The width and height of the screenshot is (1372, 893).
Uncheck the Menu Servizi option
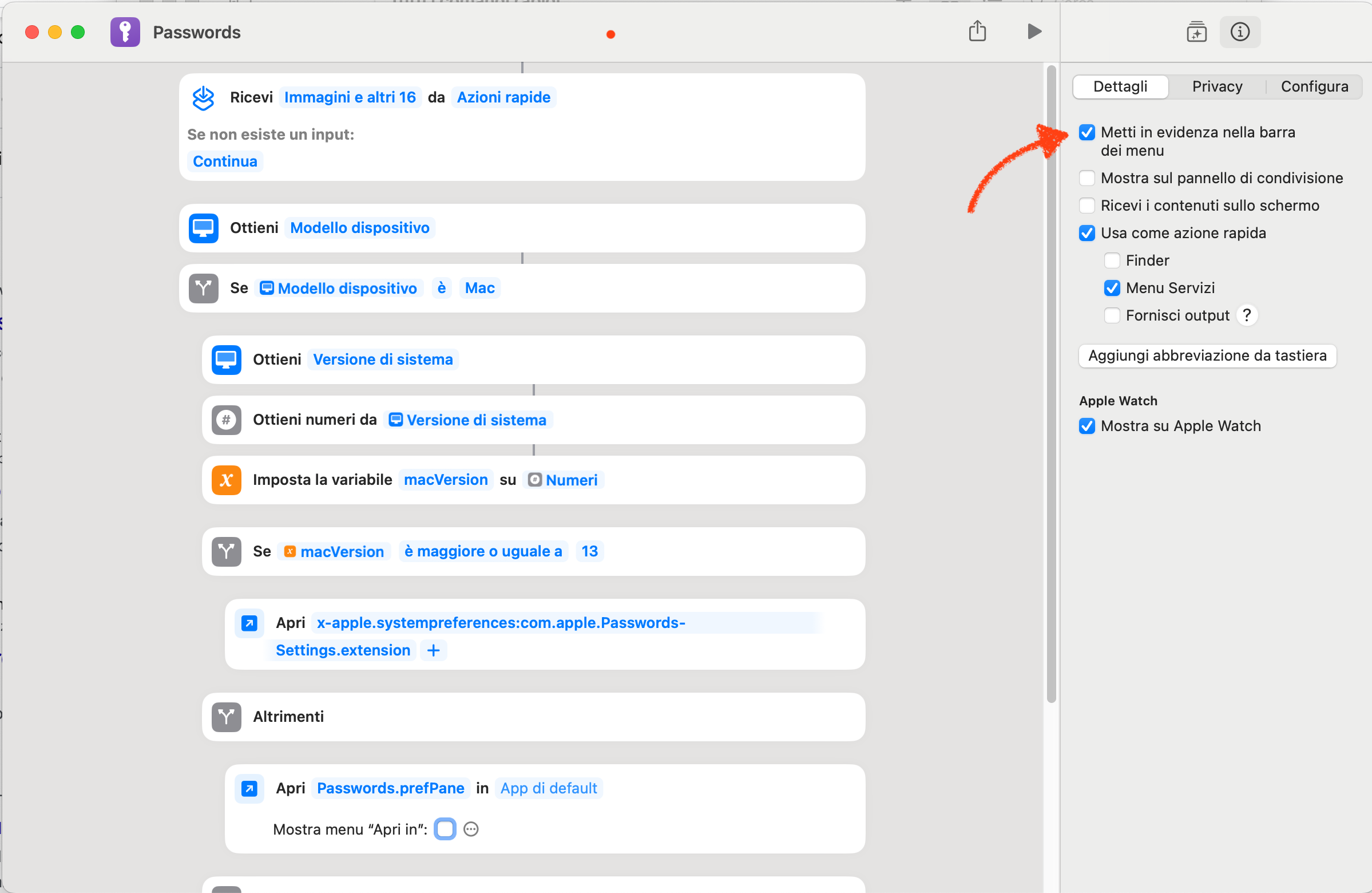[1112, 288]
